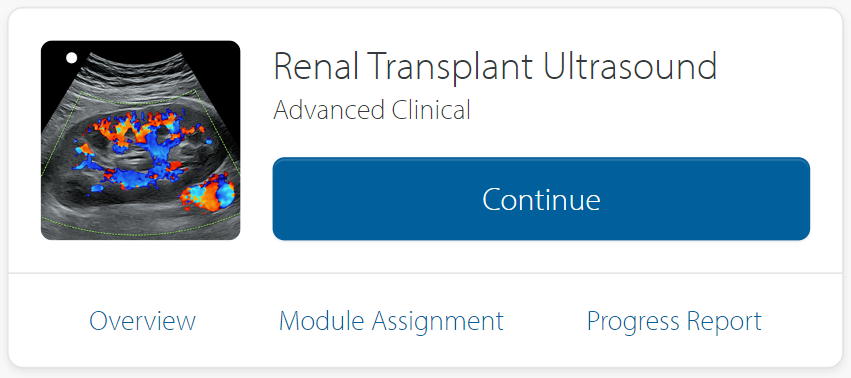
Task: View the Progress Report link
Action: click(x=674, y=320)
